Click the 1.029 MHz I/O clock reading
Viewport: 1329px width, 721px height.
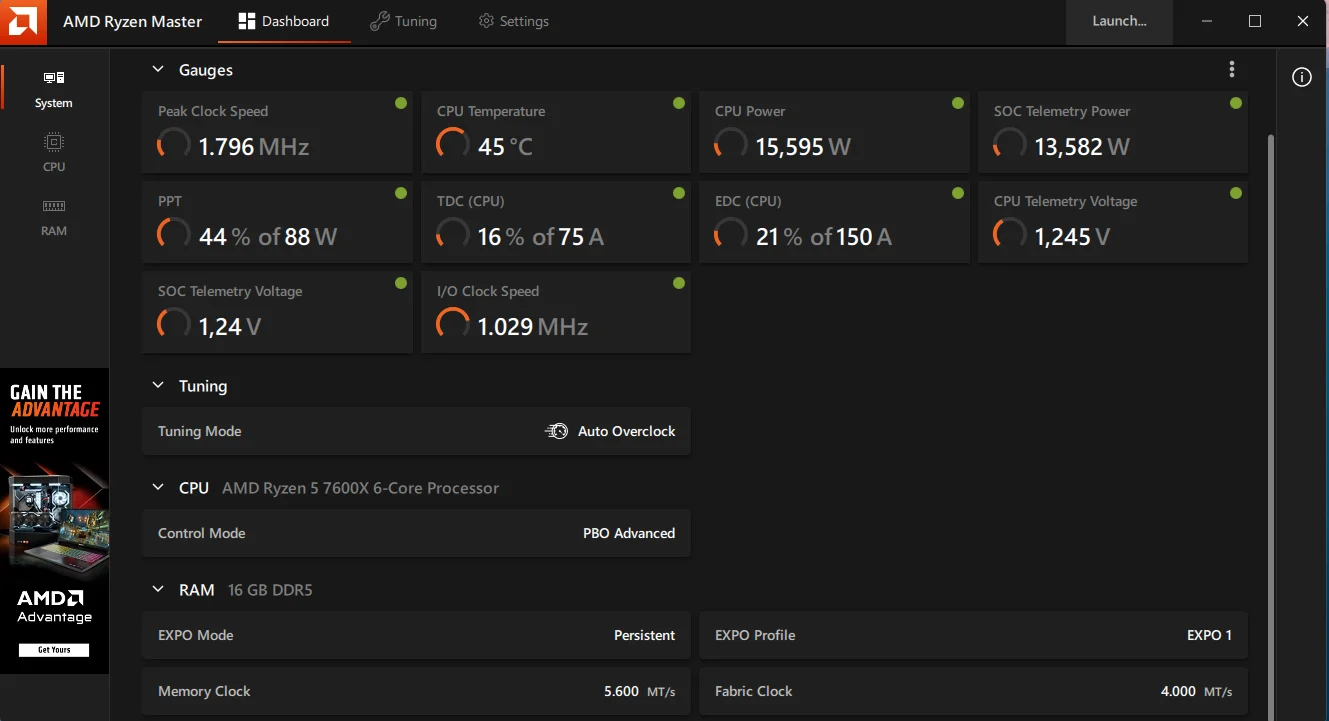coord(533,327)
